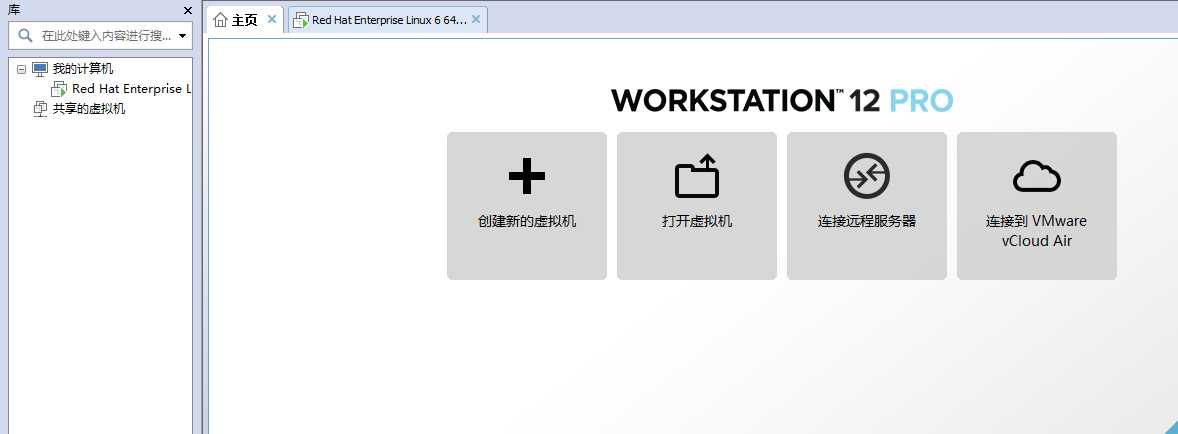Switch to the Red Hat Enterprise Linux 6 64 tab
Image resolution: width=1178 pixels, height=434 pixels.
click(388, 20)
